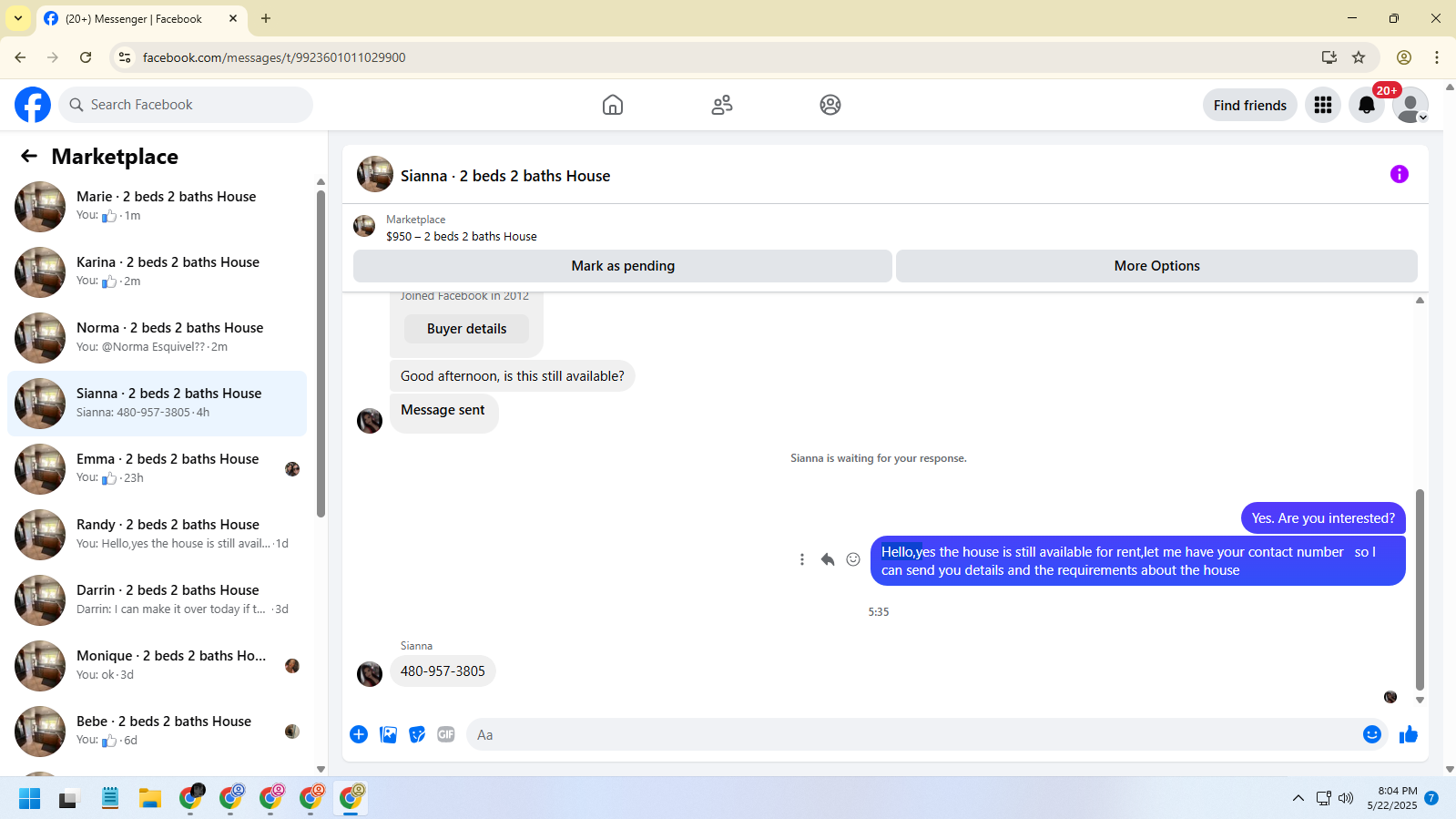The width and height of the screenshot is (1456, 819).
Task: Open Notepad from the taskbar
Action: (x=110, y=799)
